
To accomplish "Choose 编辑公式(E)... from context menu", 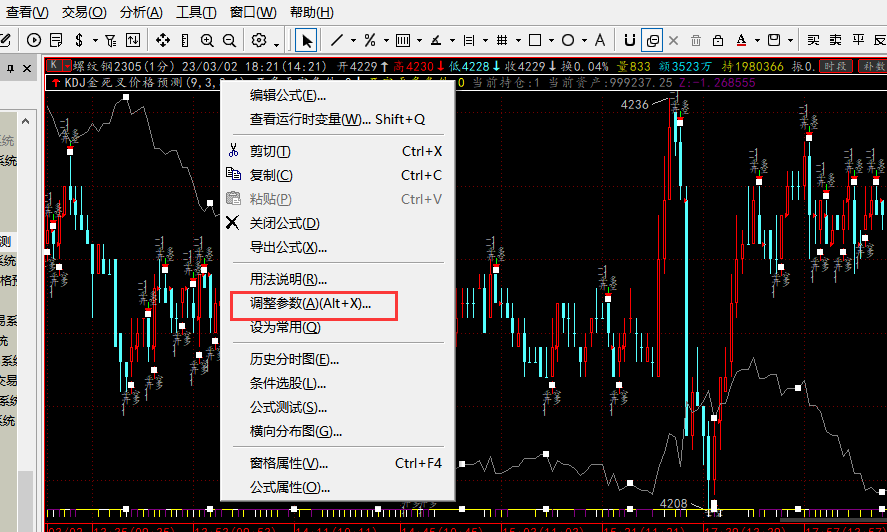I will coord(338,95).
